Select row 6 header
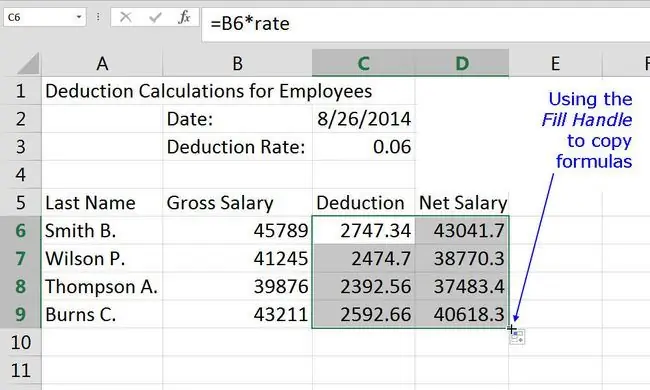650x390 pixels. (21, 230)
